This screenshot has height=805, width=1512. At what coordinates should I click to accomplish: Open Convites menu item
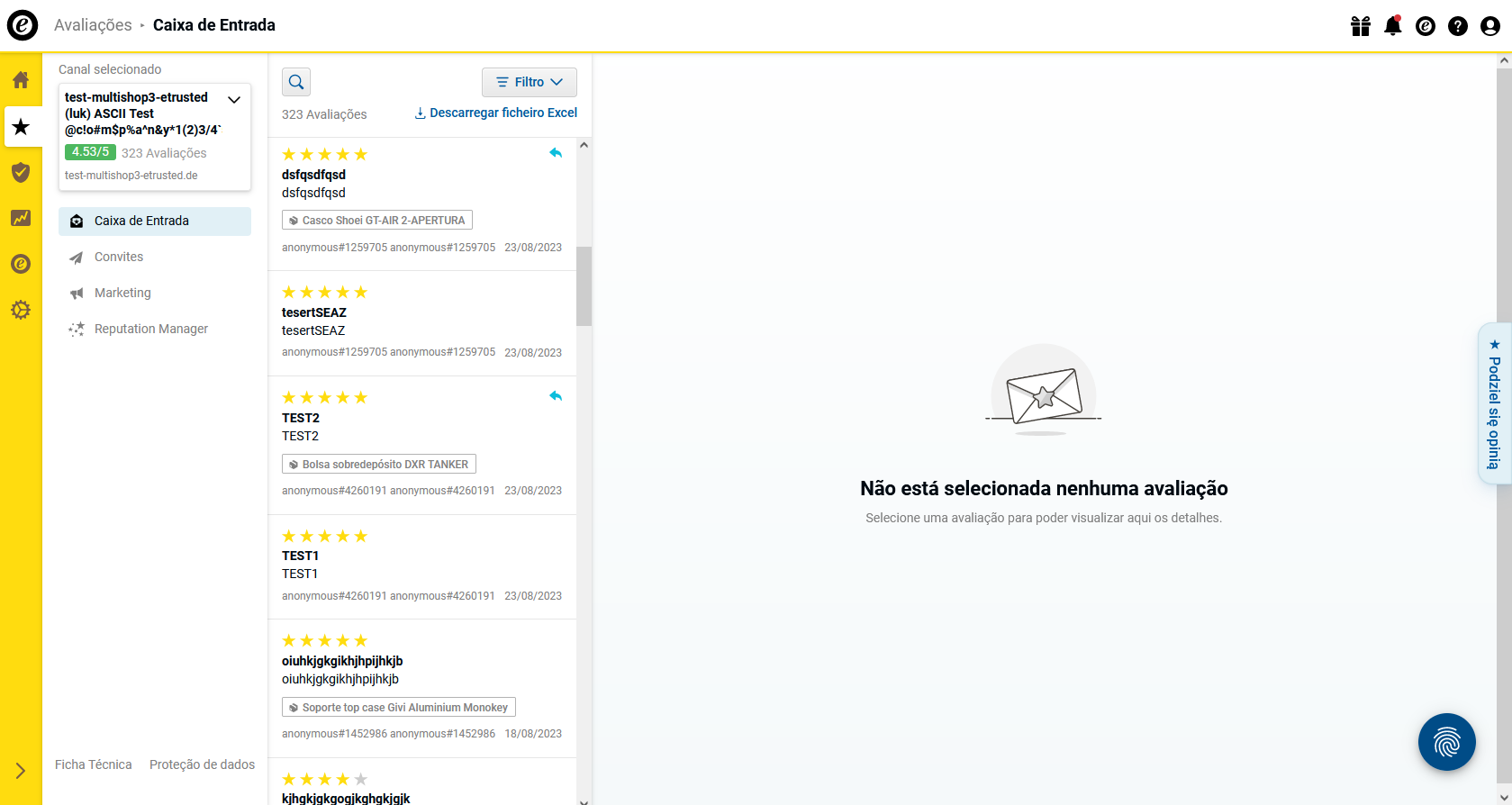click(x=155, y=258)
